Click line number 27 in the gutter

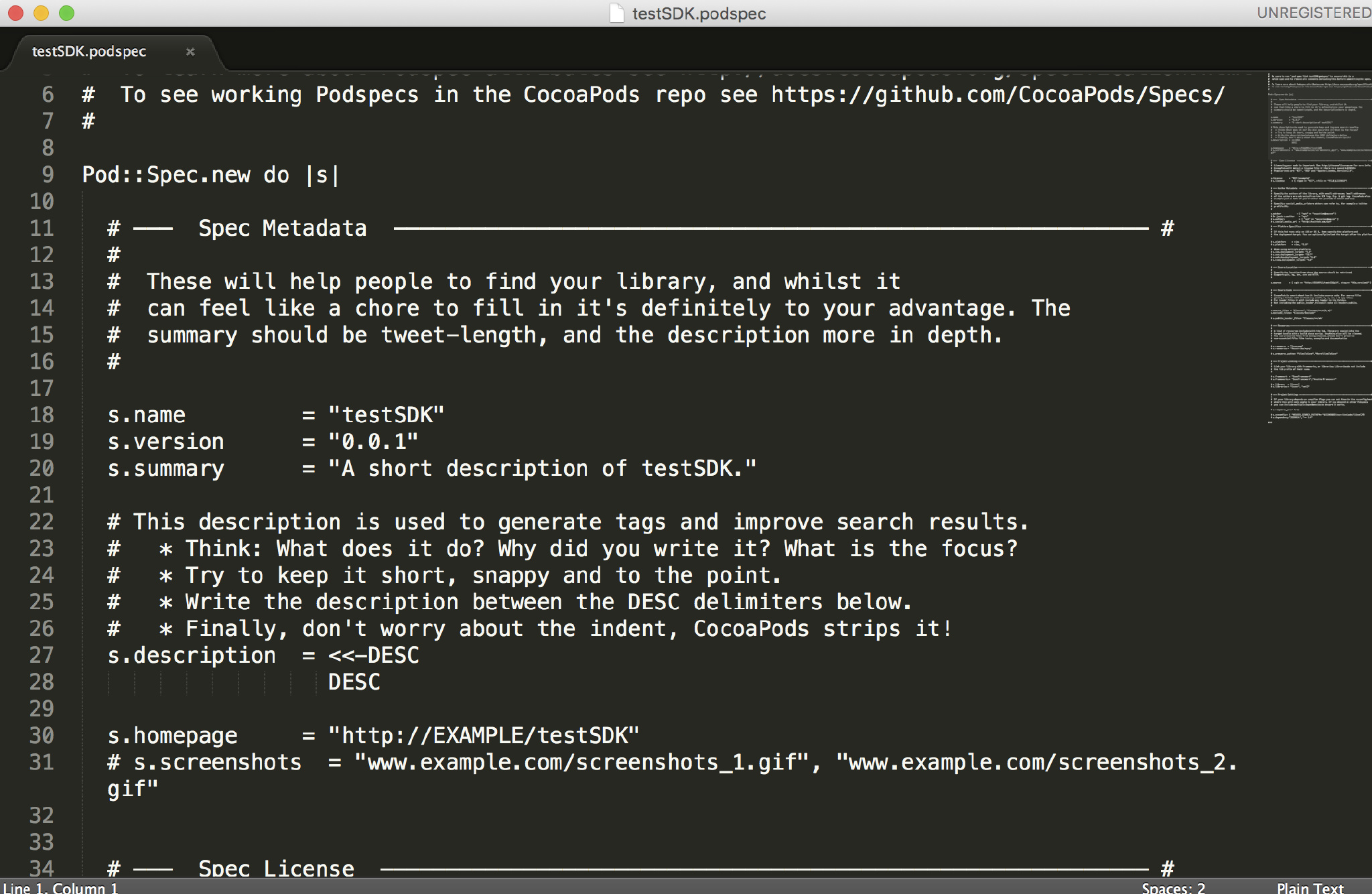click(42, 655)
